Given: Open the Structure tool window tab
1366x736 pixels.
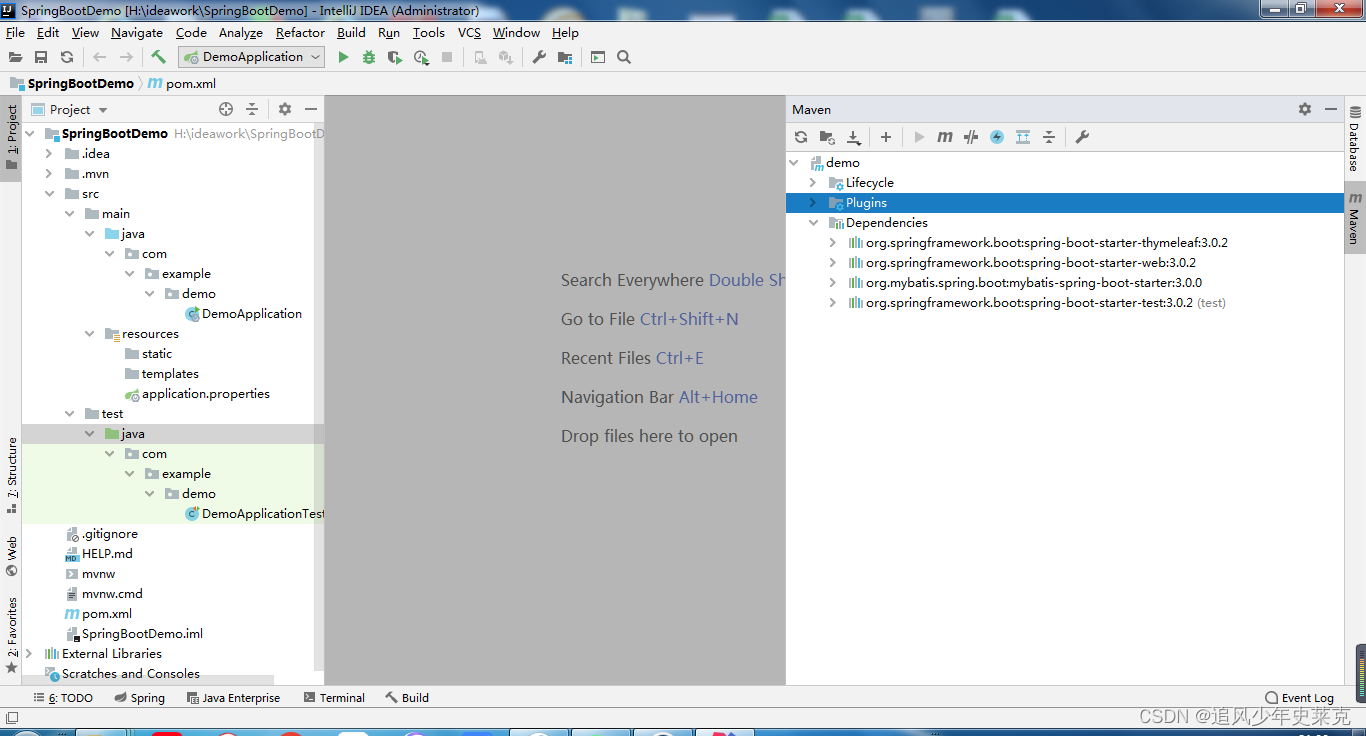Looking at the screenshot, I should [11, 475].
